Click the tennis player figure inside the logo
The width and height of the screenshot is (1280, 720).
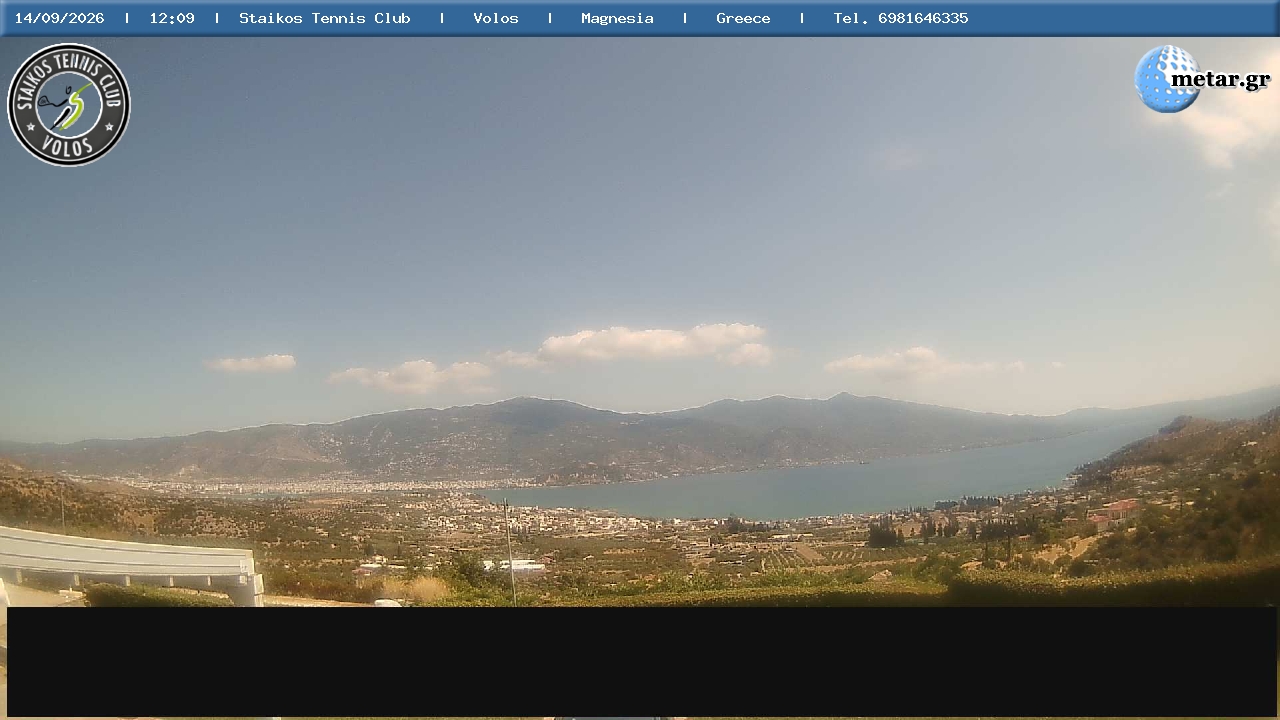66,105
